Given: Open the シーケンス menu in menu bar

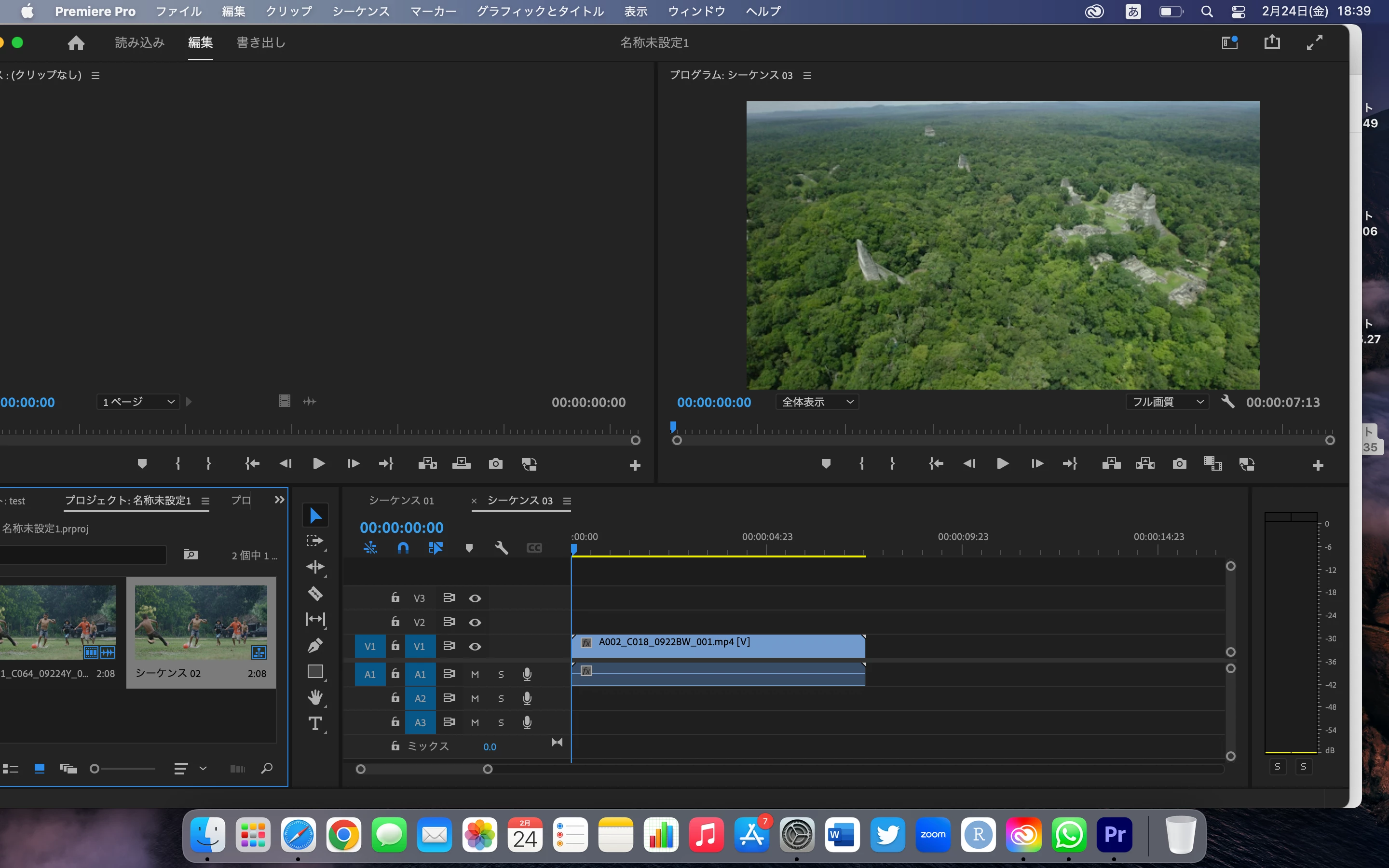Looking at the screenshot, I should tap(360, 12).
